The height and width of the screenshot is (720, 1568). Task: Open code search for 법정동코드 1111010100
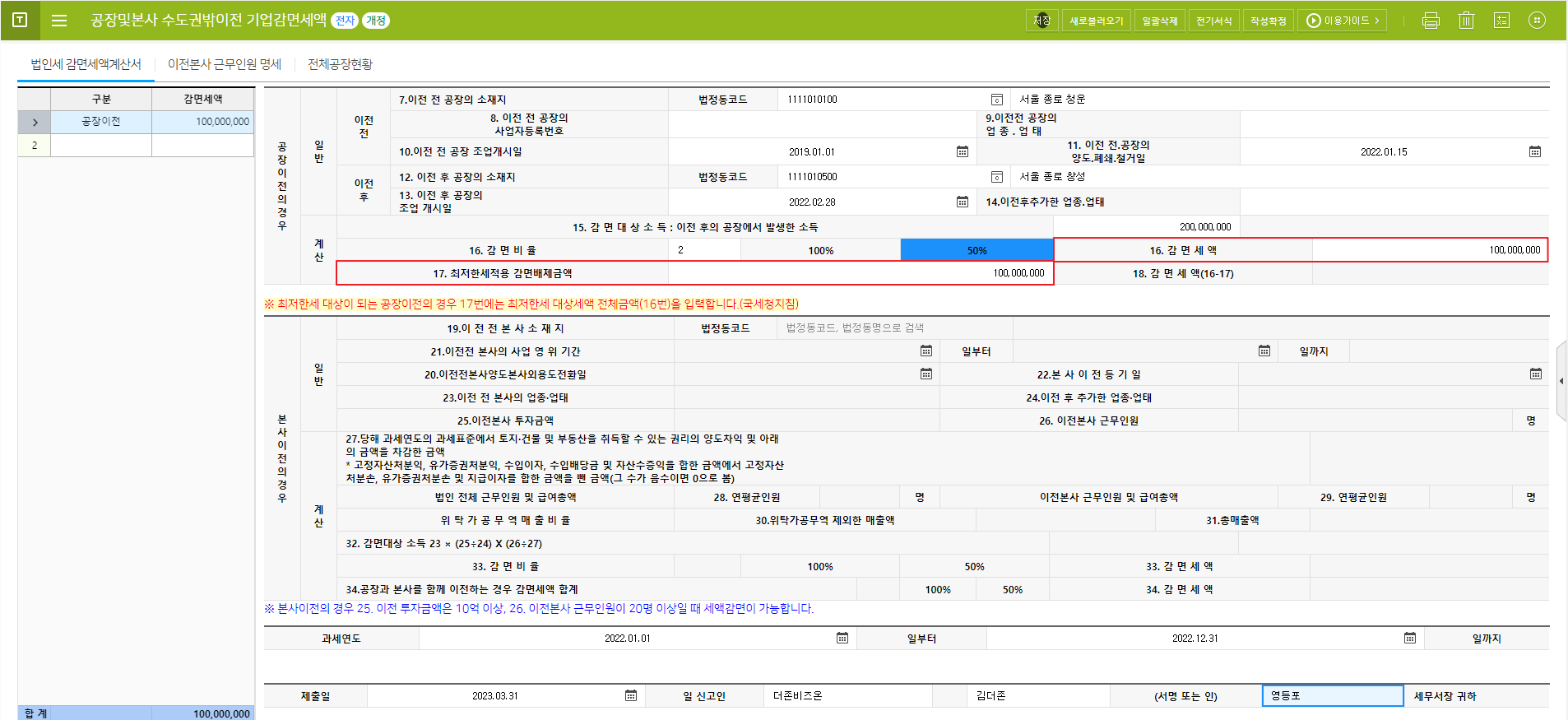pos(996,100)
